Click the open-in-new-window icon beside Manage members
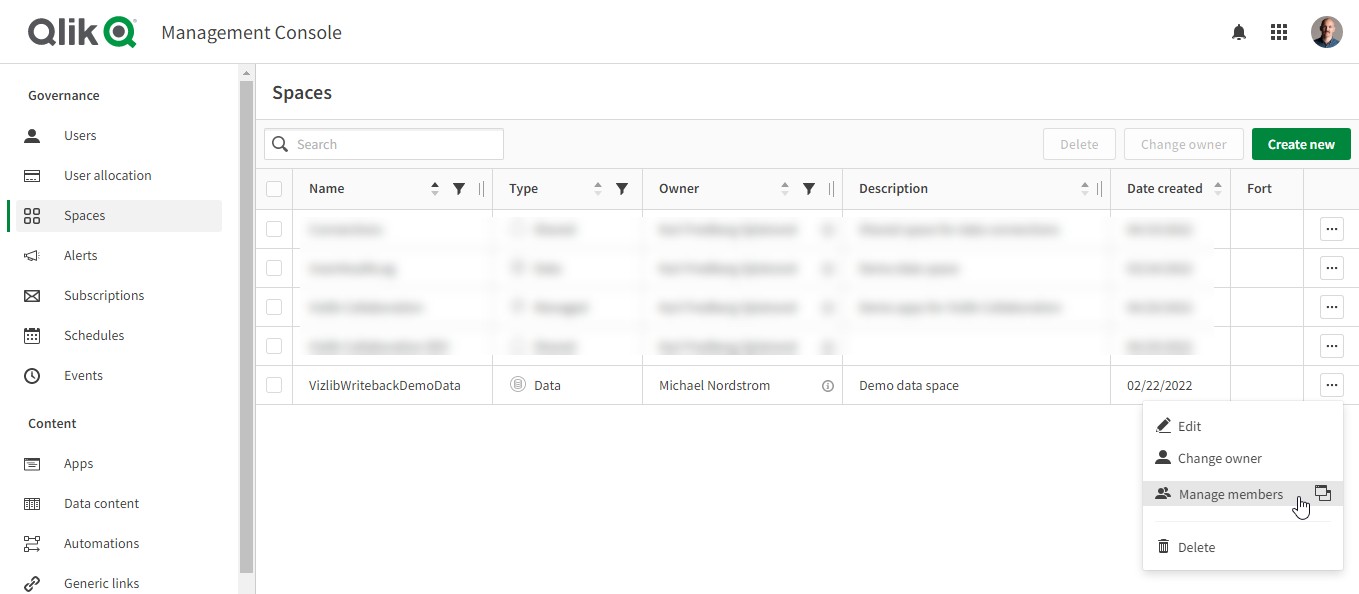Screen dimensions: 1359x594 (x=1323, y=493)
